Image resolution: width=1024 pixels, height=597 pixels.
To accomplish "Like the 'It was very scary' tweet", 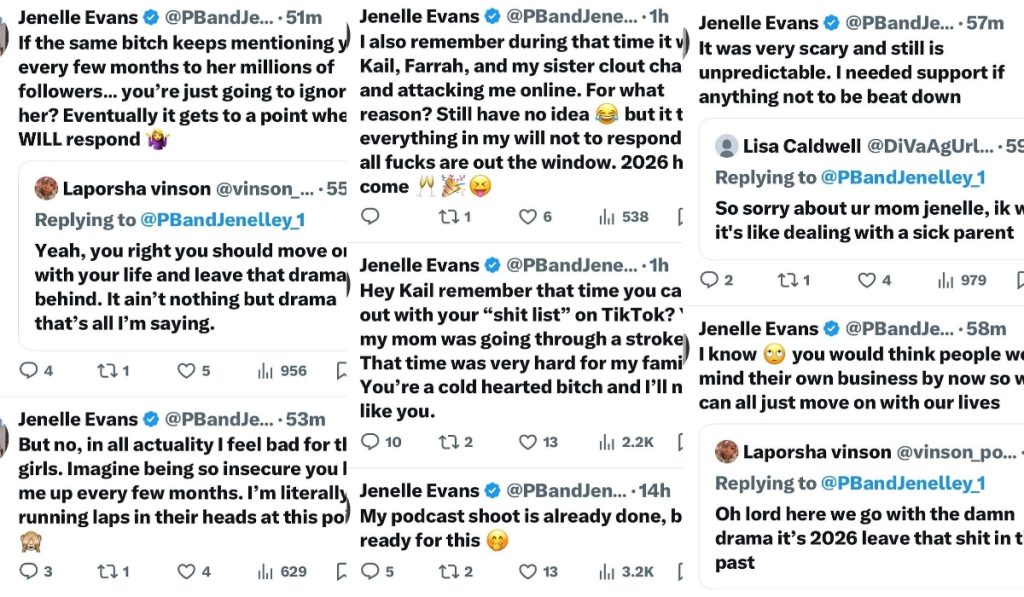I will click(866, 281).
